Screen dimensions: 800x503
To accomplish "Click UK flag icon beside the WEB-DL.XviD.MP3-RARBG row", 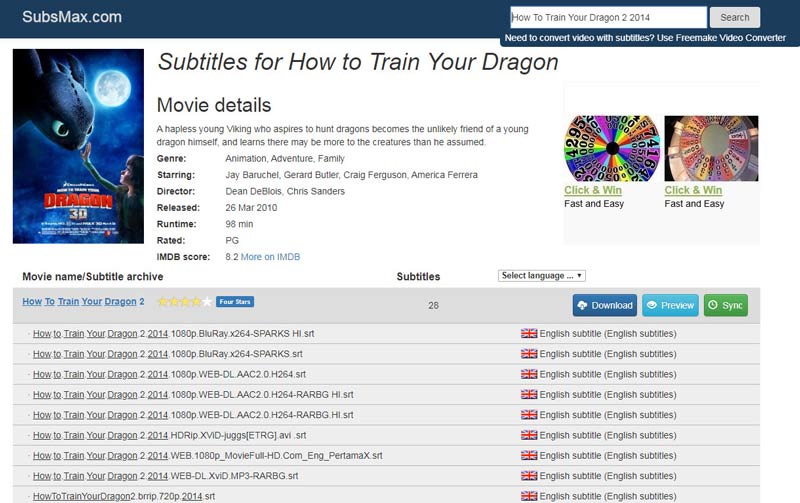I will [x=529, y=476].
